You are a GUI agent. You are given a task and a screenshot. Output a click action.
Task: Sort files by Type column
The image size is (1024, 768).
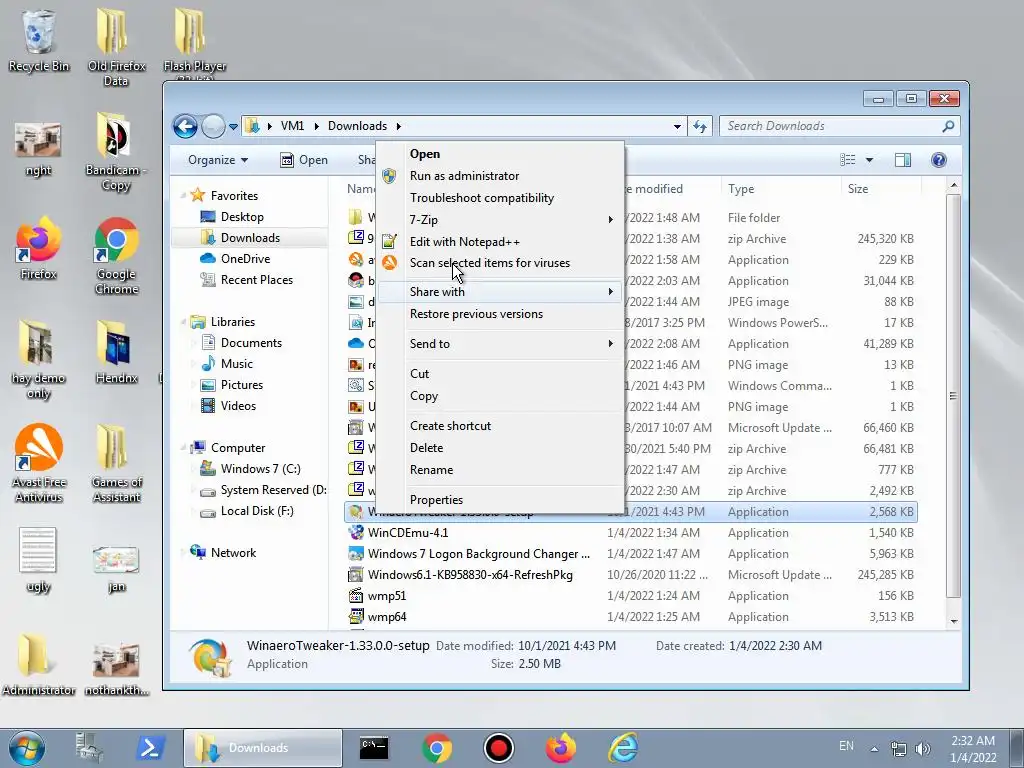[x=781, y=189]
